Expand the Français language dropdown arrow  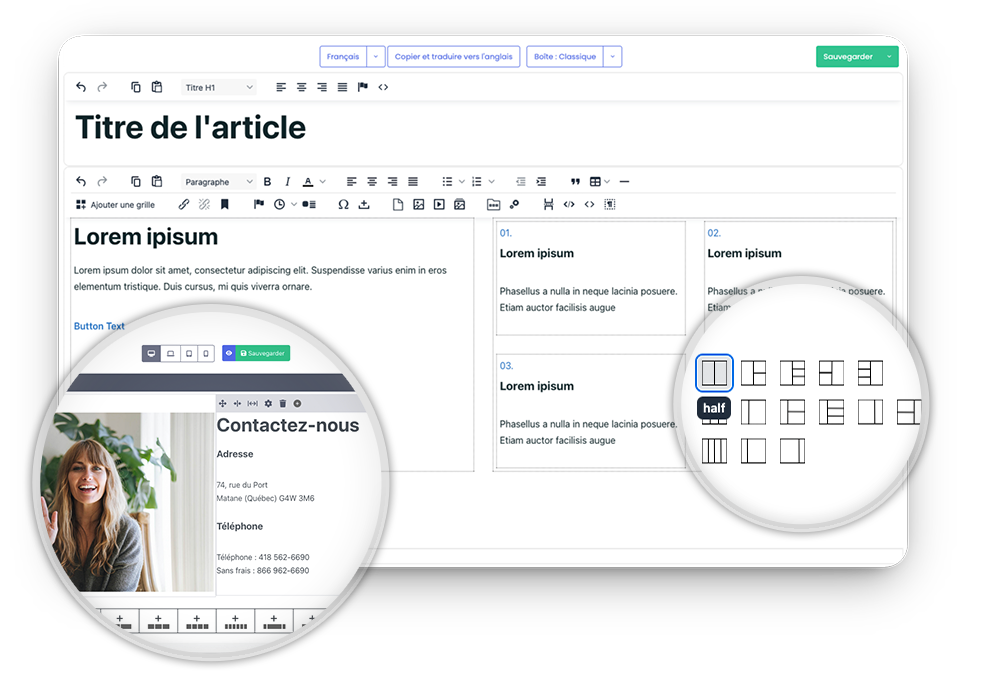click(x=375, y=57)
